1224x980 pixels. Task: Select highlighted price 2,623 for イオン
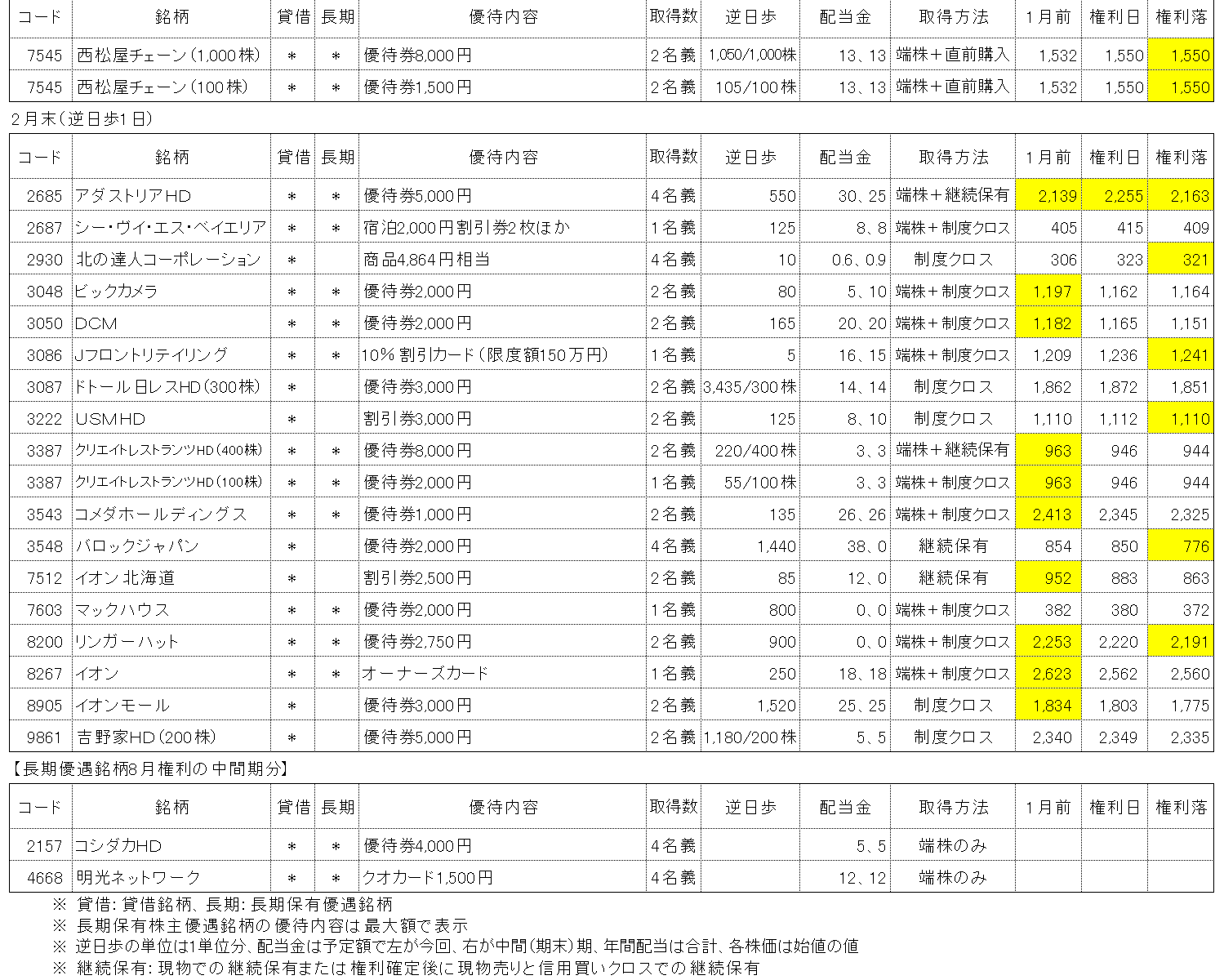(x=1048, y=674)
